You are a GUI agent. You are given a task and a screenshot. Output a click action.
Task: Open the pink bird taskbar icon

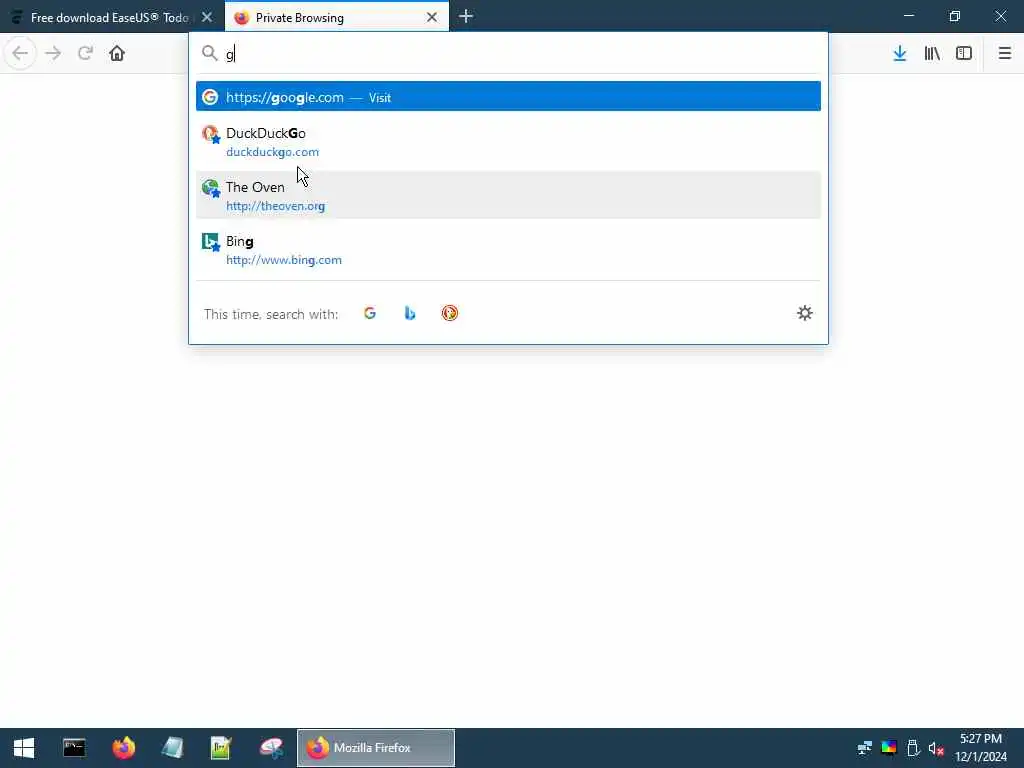271,748
